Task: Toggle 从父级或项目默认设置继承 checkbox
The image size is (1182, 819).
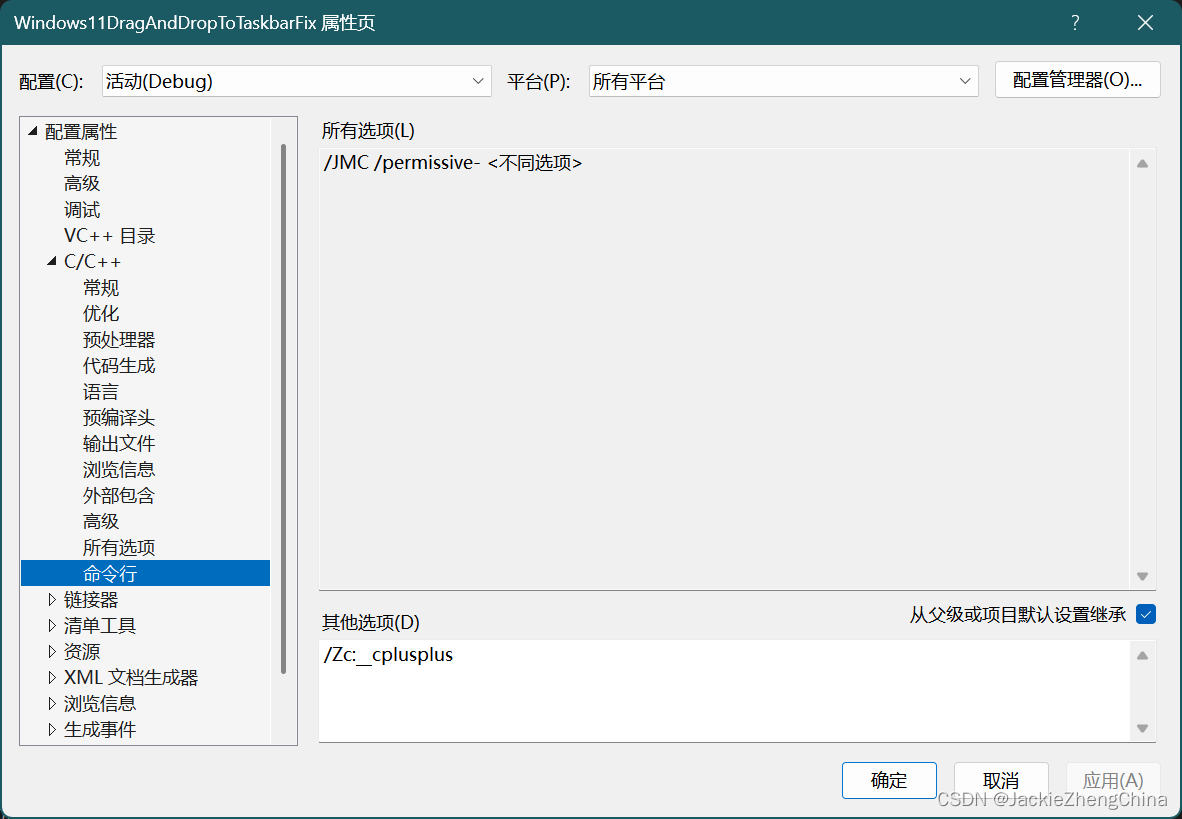Action: [x=1146, y=614]
